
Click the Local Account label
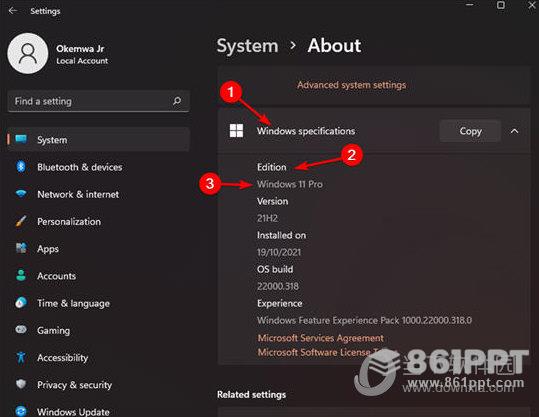point(82,61)
